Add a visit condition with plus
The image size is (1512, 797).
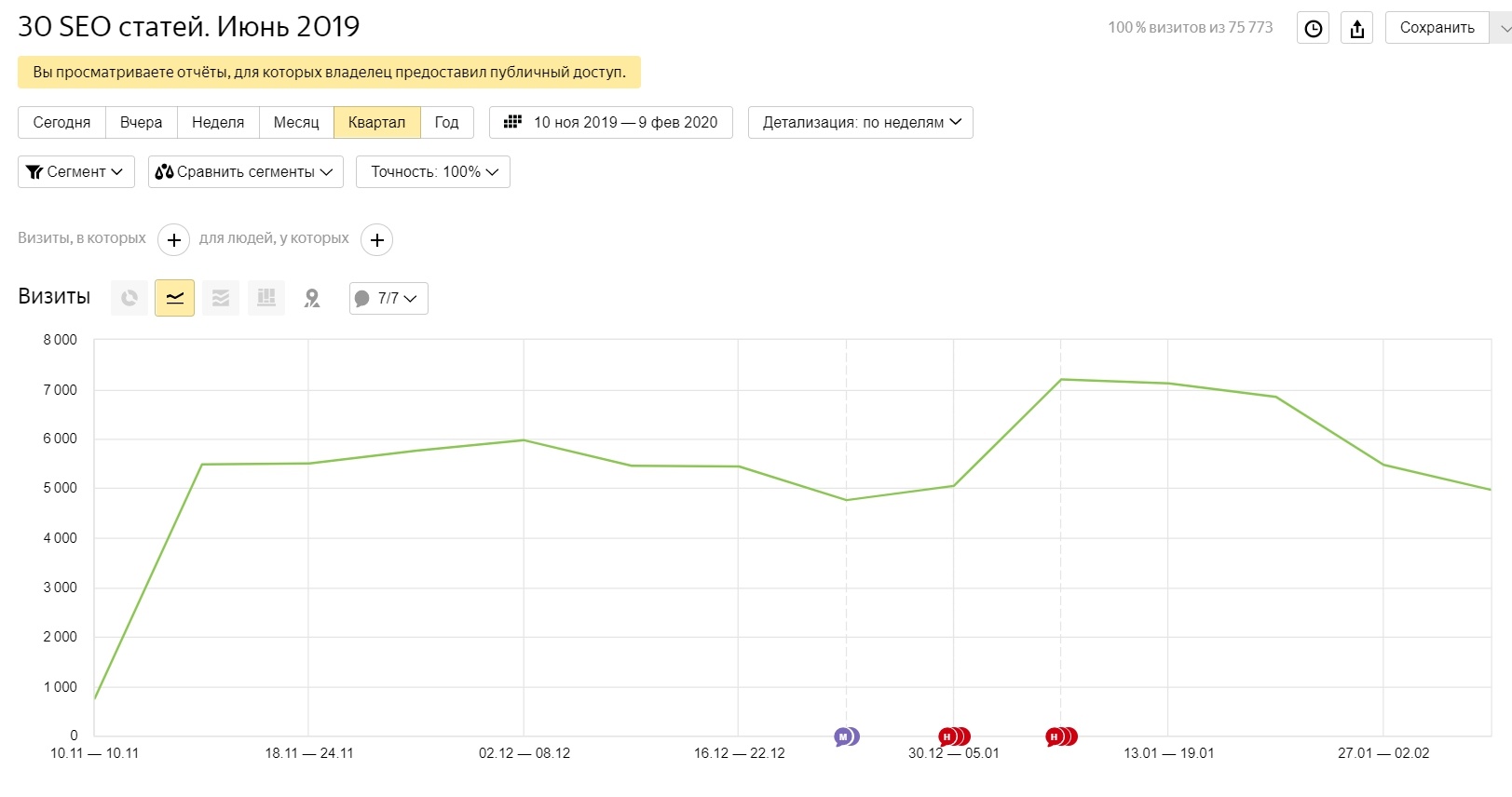coord(174,240)
